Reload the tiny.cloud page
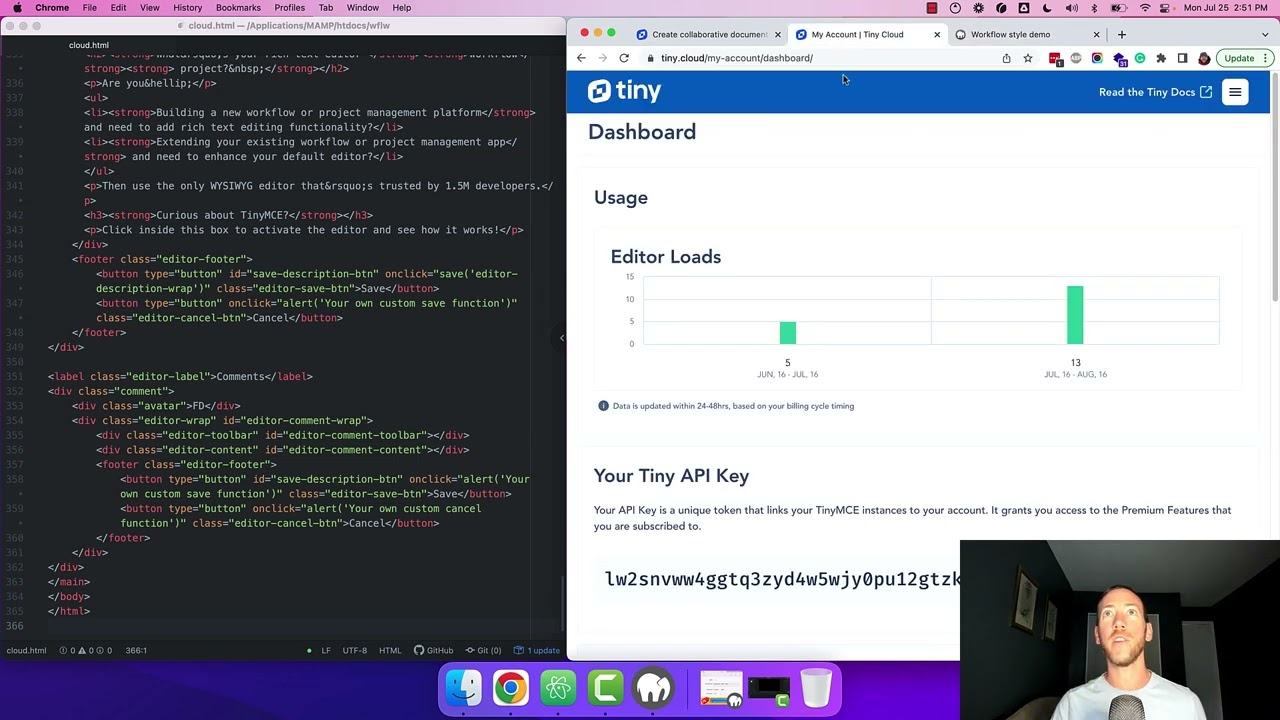This screenshot has height=720, width=1280. 624,58
